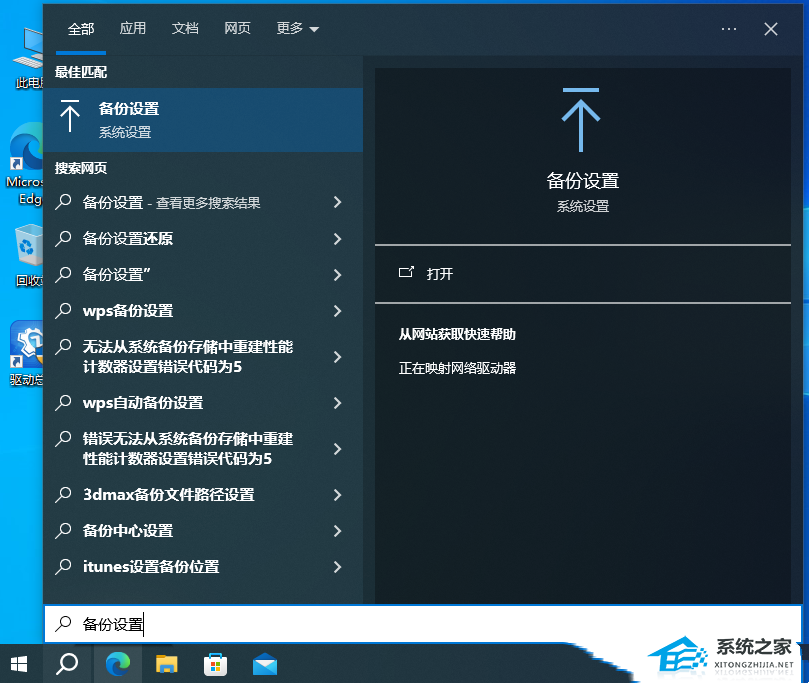
Task: Launch Microsoft Store from the taskbar
Action: tap(215, 663)
